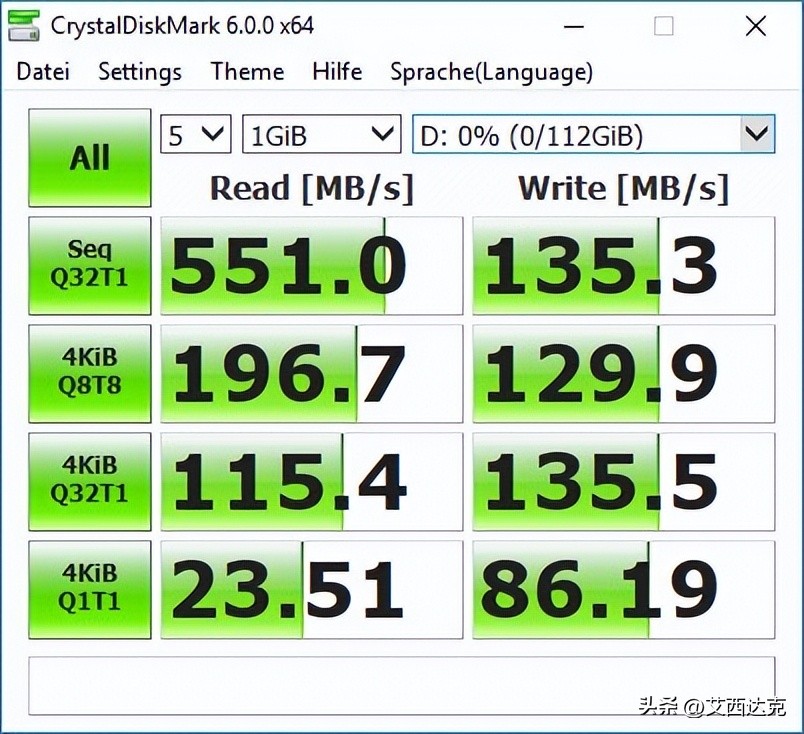Open the Sprache(Language) menu
Image resolution: width=804 pixels, height=734 pixels.
[491, 72]
